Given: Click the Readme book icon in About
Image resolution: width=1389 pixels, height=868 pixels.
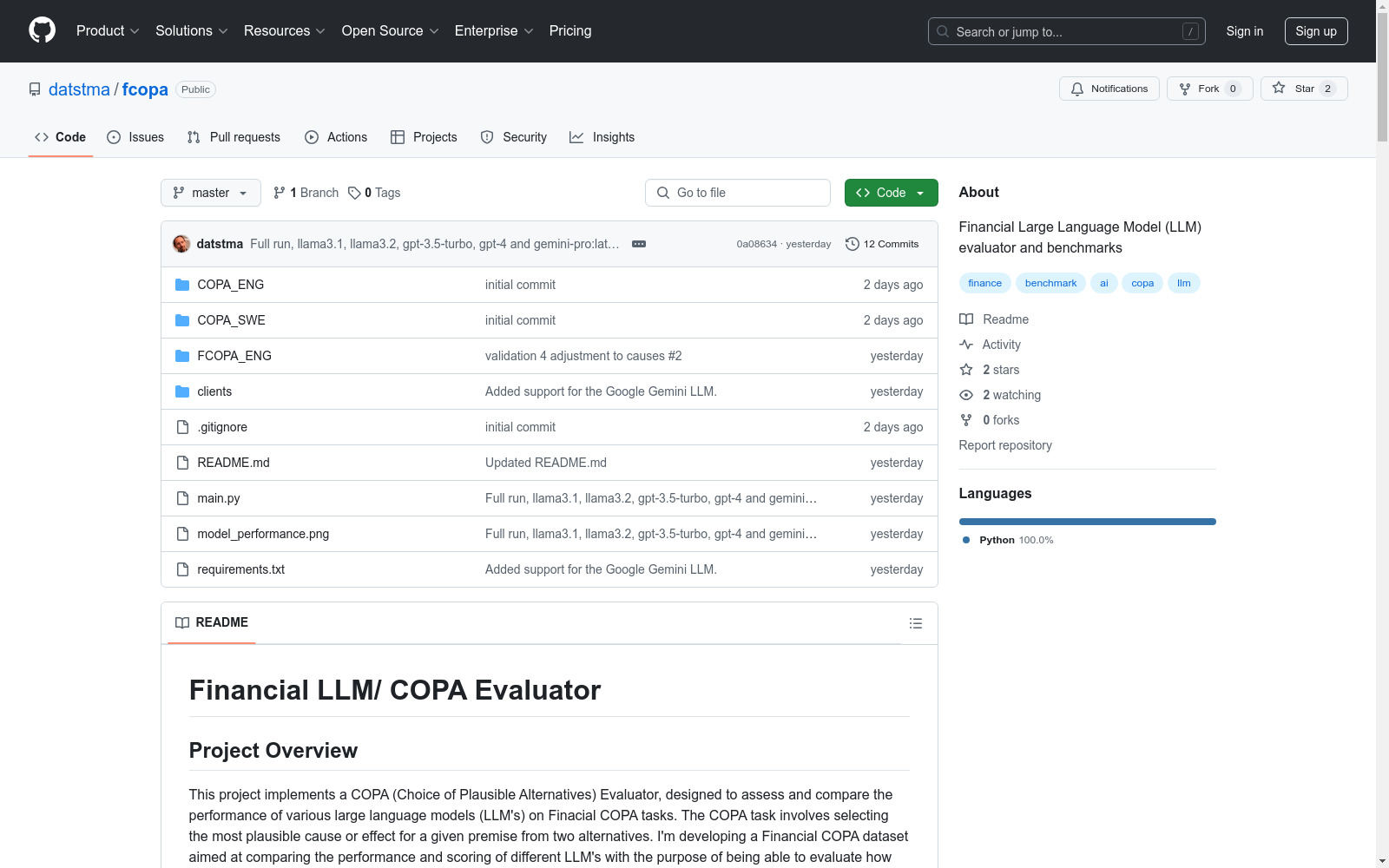Looking at the screenshot, I should 966,319.
